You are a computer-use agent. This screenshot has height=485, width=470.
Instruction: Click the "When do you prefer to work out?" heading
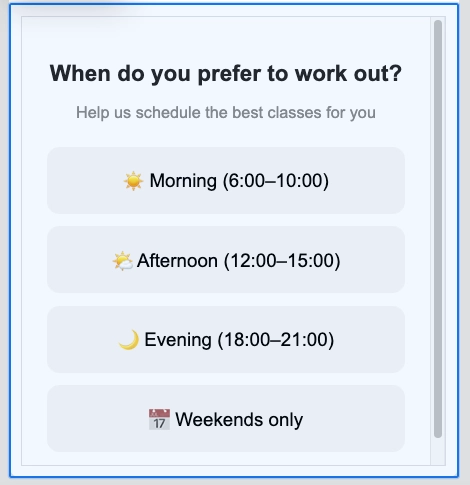click(x=226, y=73)
